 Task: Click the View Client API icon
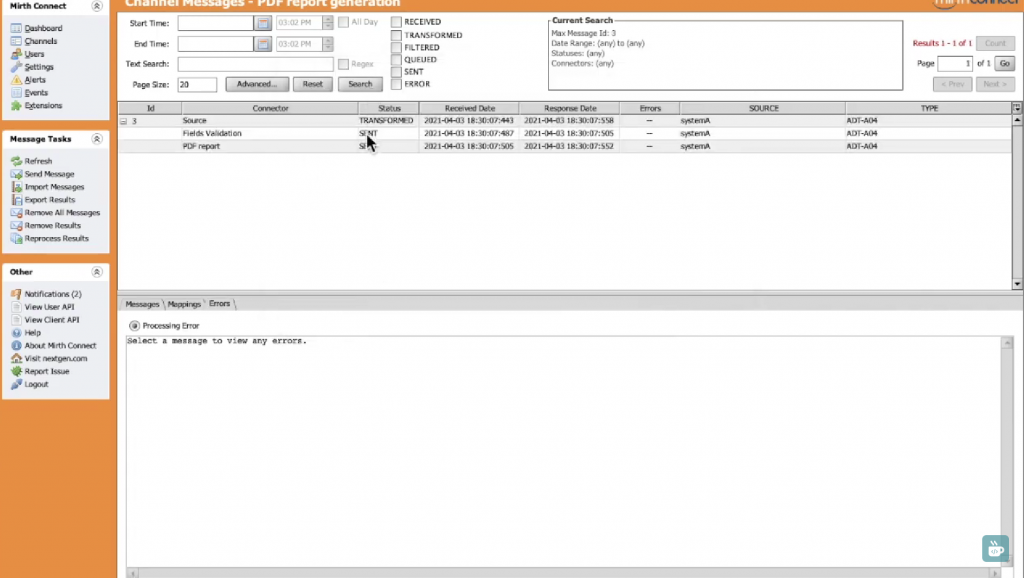[x=16, y=320]
